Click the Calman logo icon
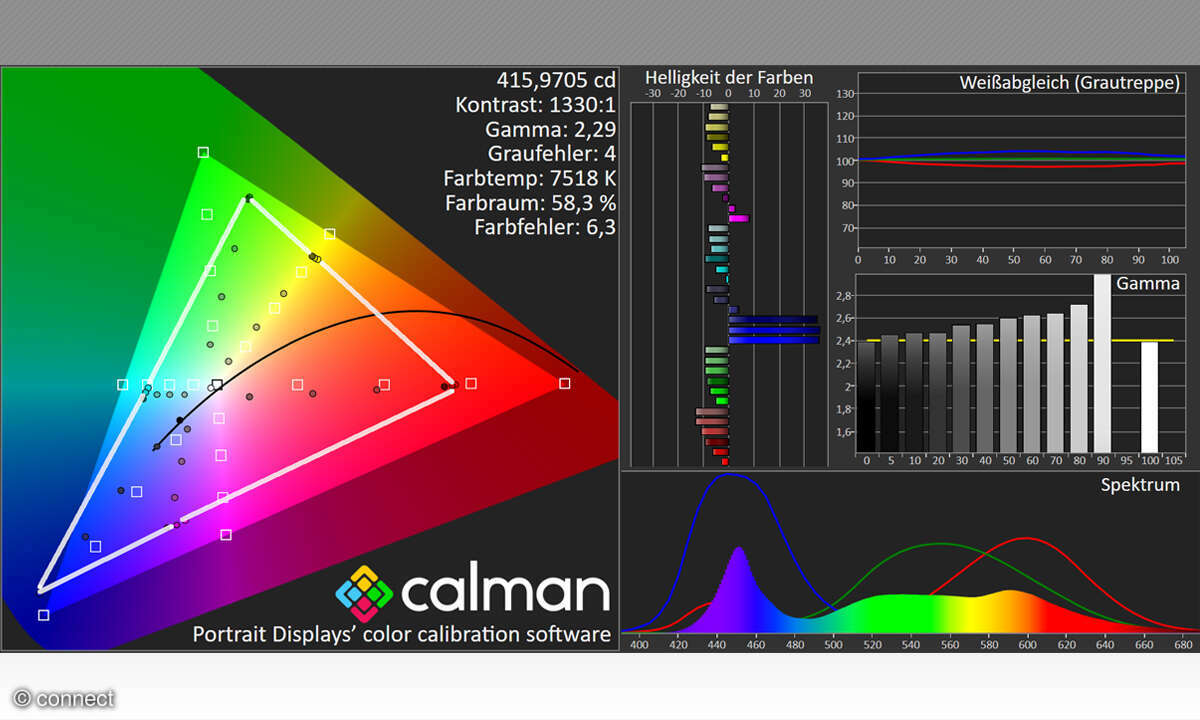The image size is (1200, 720). 364,593
